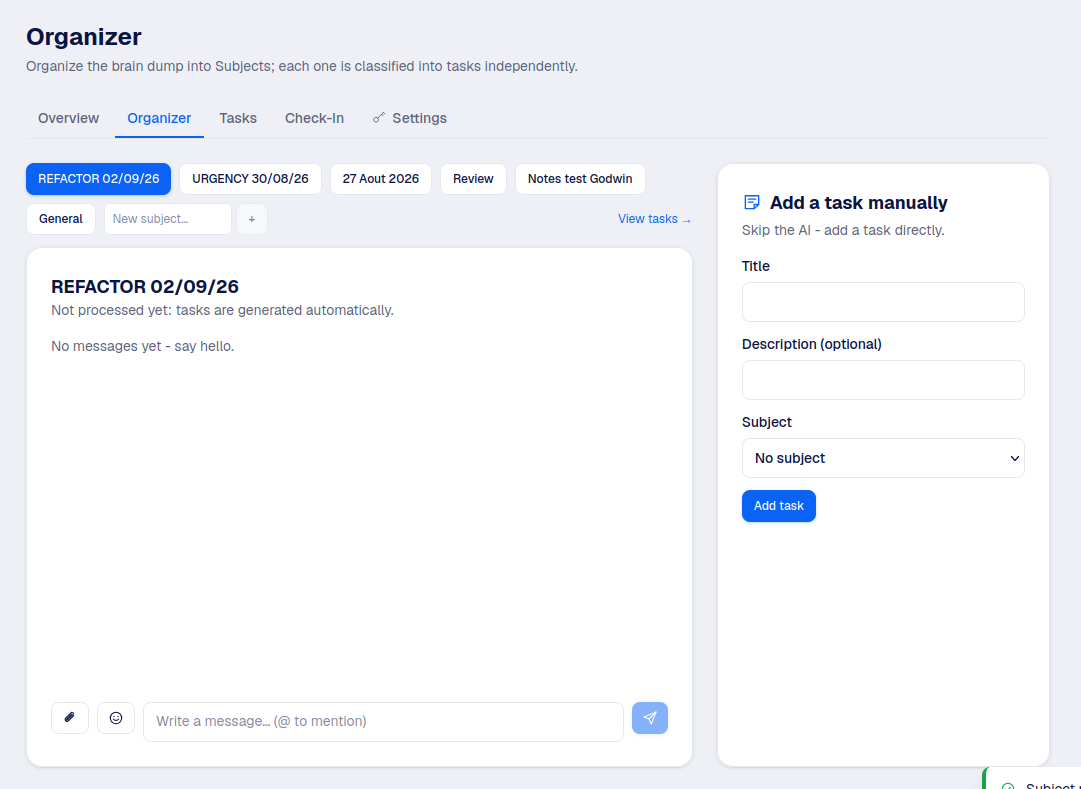Switch to the Overview tab
Viewport: 1081px width, 789px height.
pos(68,118)
